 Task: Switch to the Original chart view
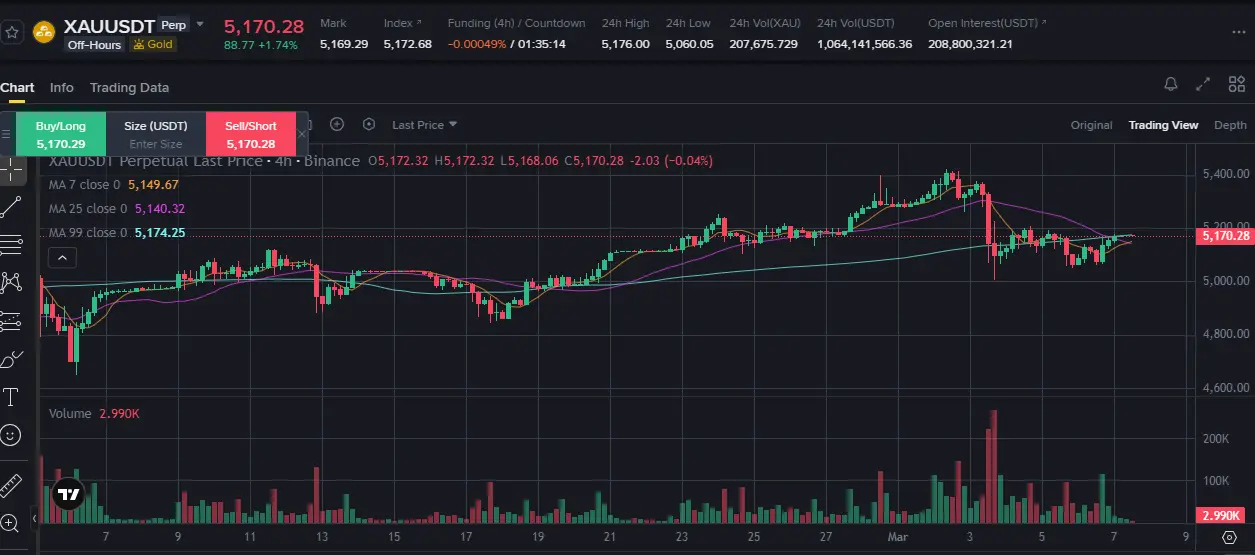click(x=1091, y=125)
